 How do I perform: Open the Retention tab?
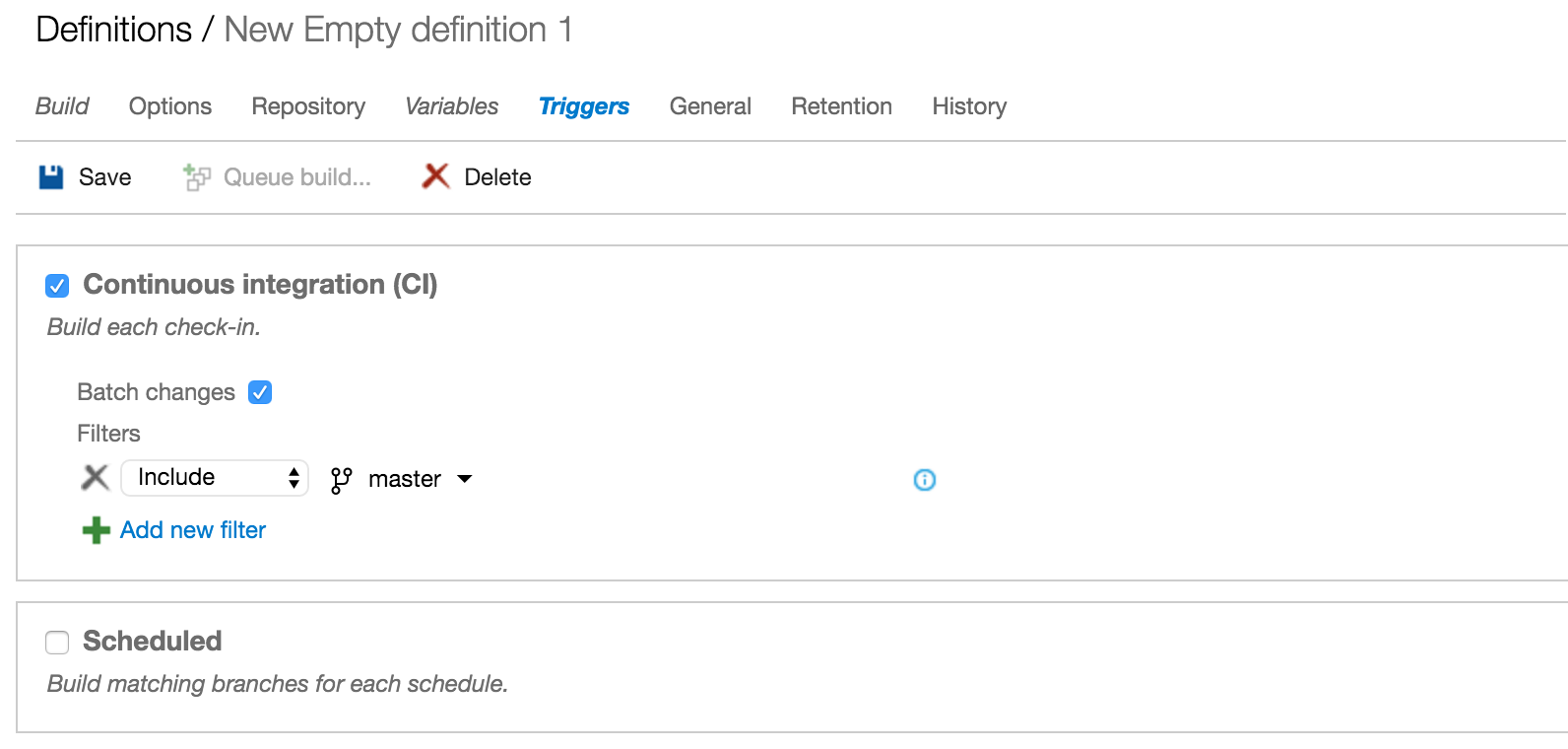(x=841, y=106)
